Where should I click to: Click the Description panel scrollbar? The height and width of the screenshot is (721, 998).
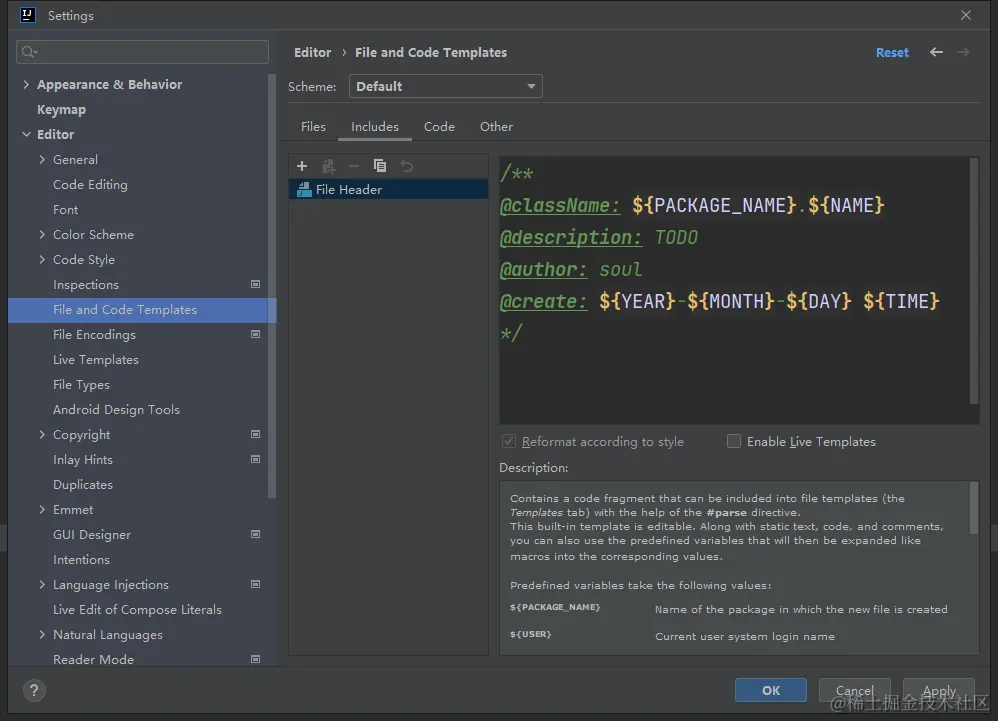(x=973, y=508)
